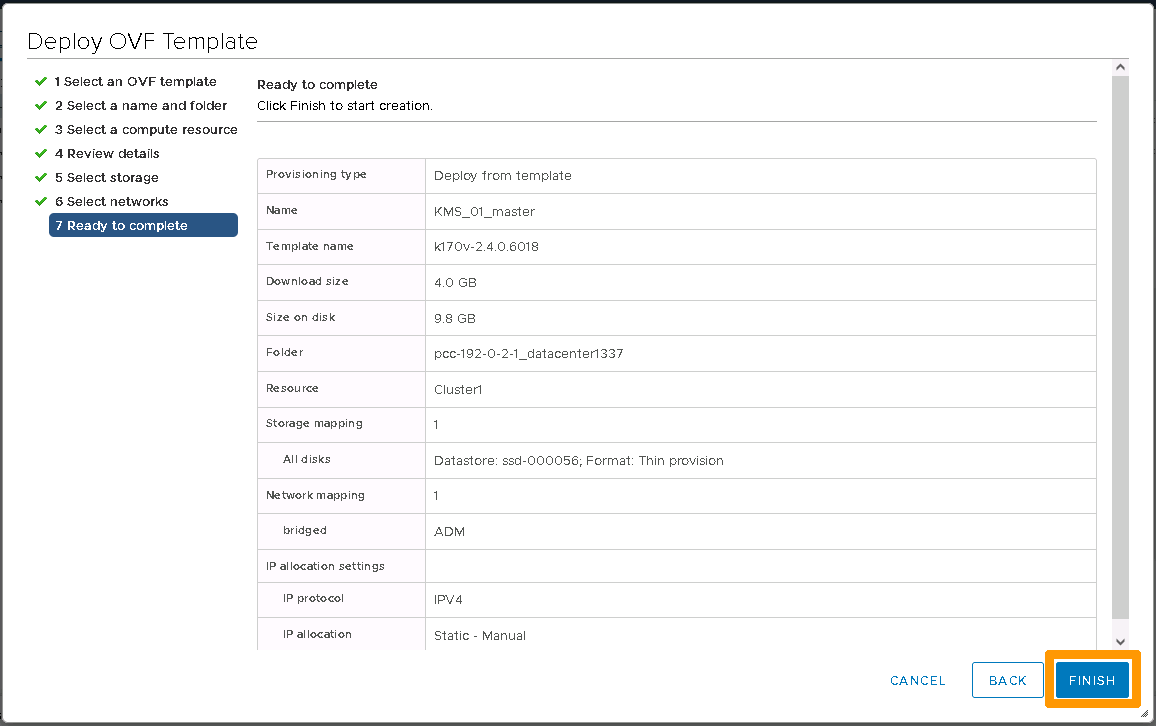Click the green checkmark beside Review details

click(x=41, y=153)
